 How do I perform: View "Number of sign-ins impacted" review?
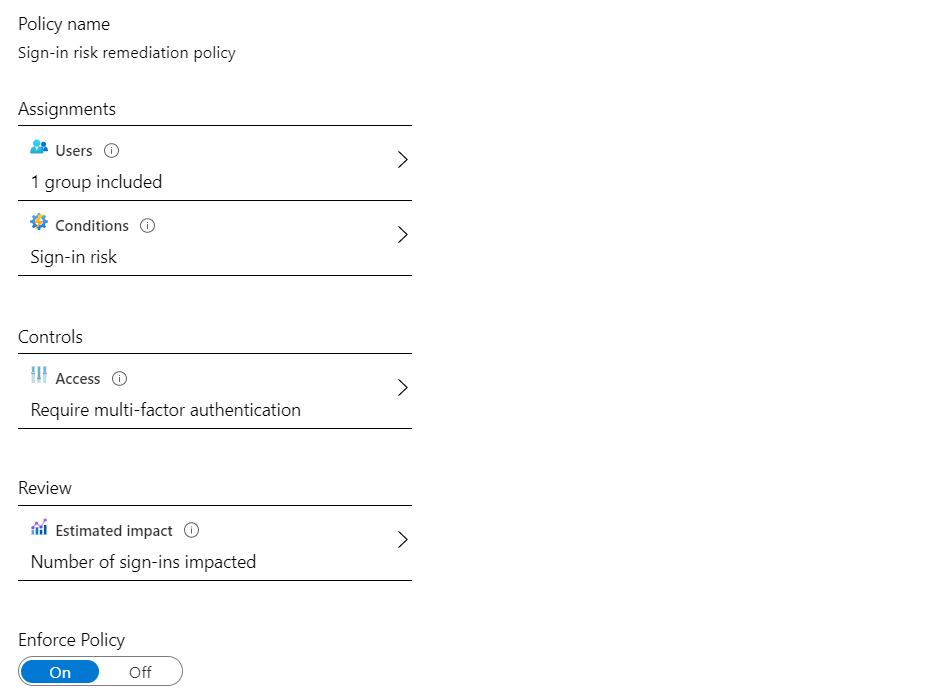pos(143,562)
